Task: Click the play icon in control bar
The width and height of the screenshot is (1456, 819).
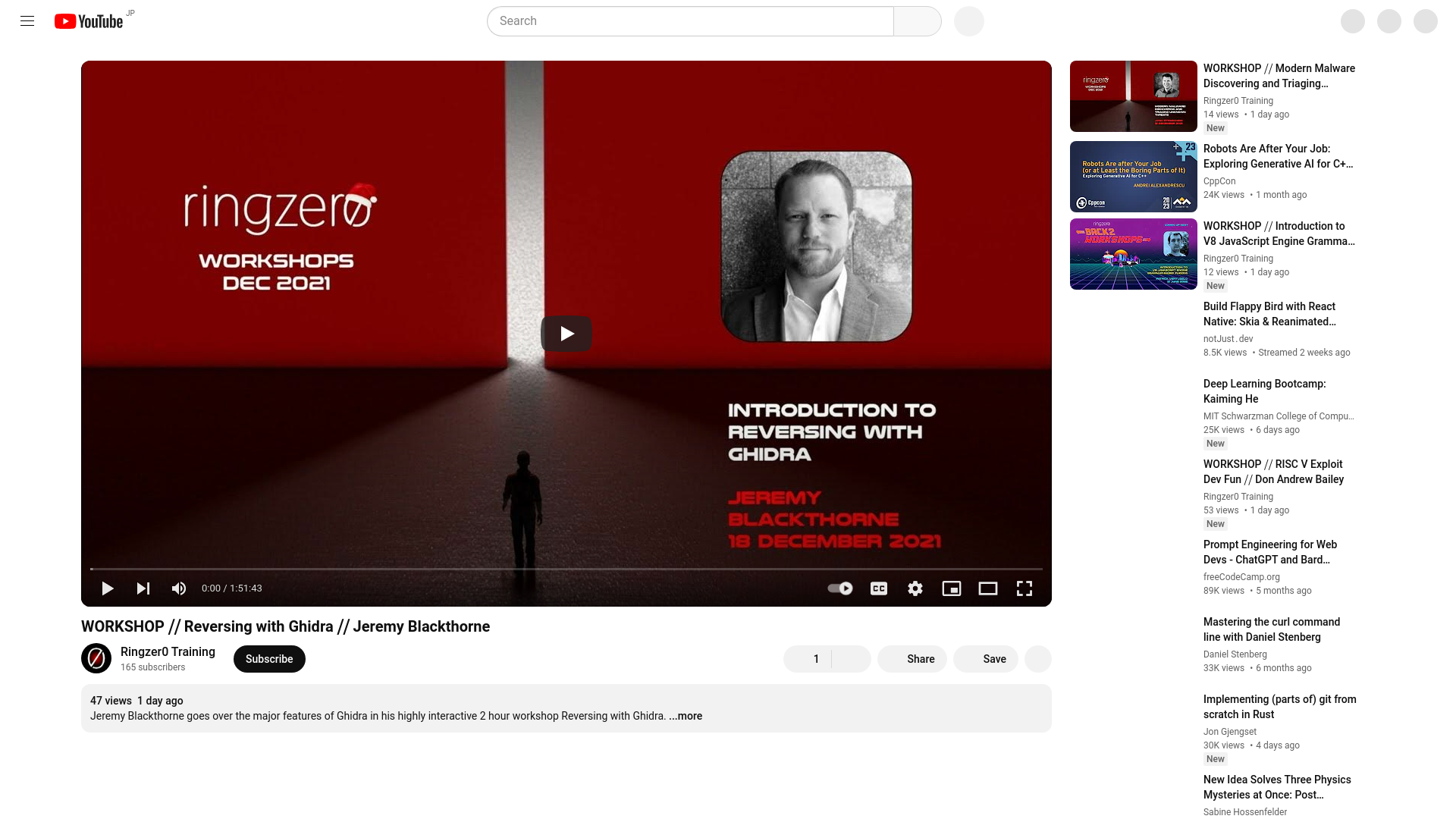Action: [108, 588]
